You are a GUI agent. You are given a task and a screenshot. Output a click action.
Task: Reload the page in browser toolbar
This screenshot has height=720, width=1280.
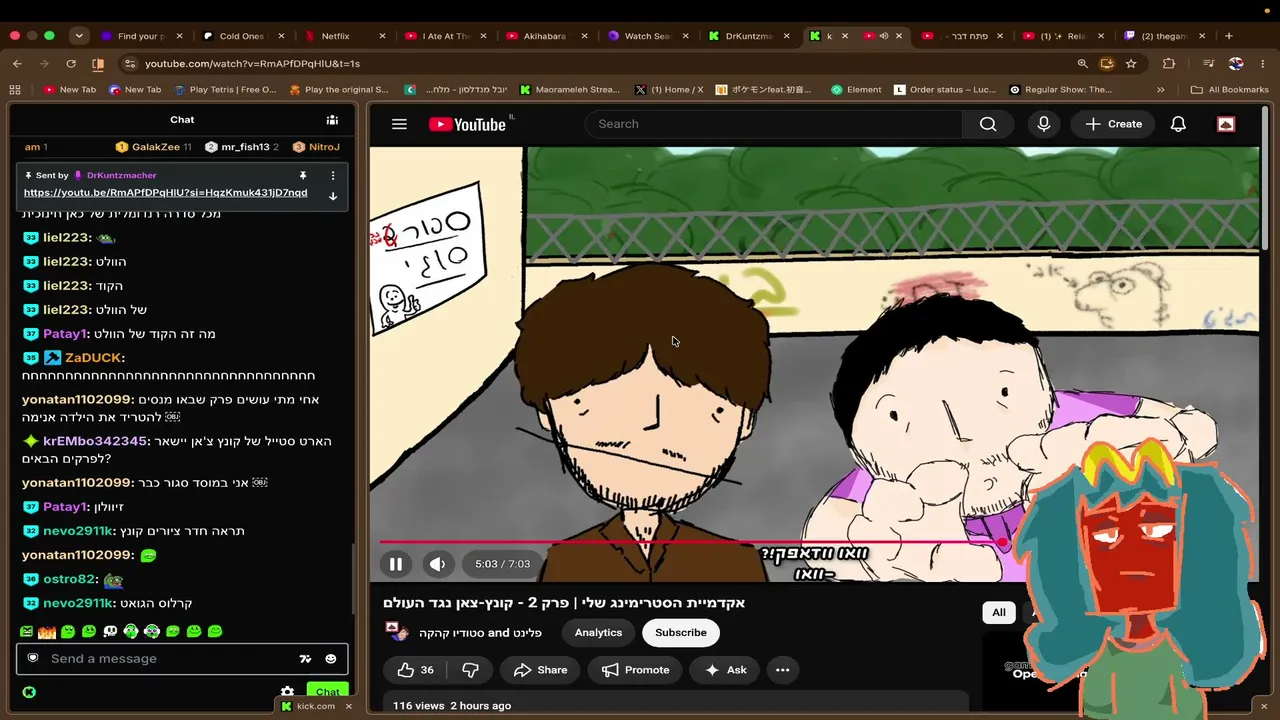71,63
